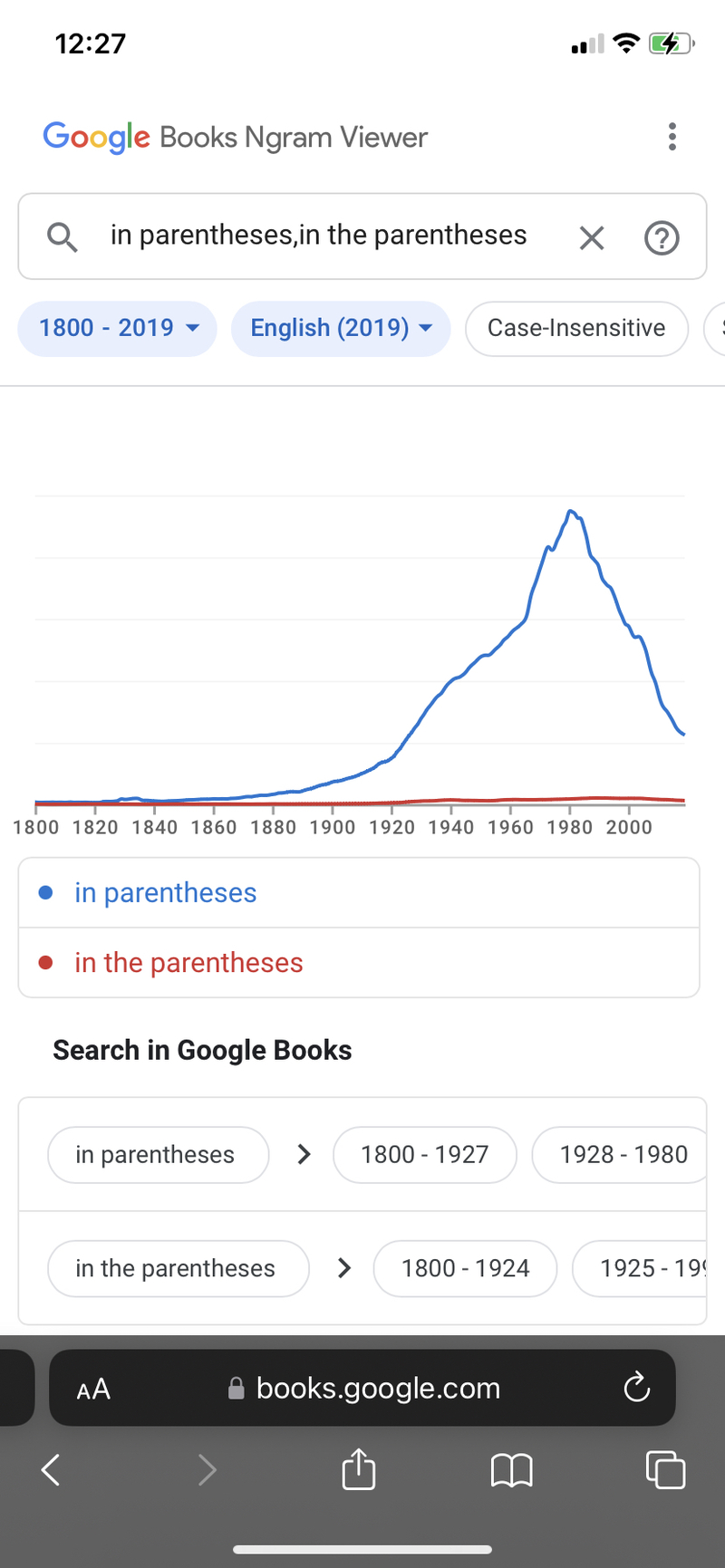Toggle the Case-Insensitive chip
The width and height of the screenshot is (725, 1568).
(576, 328)
